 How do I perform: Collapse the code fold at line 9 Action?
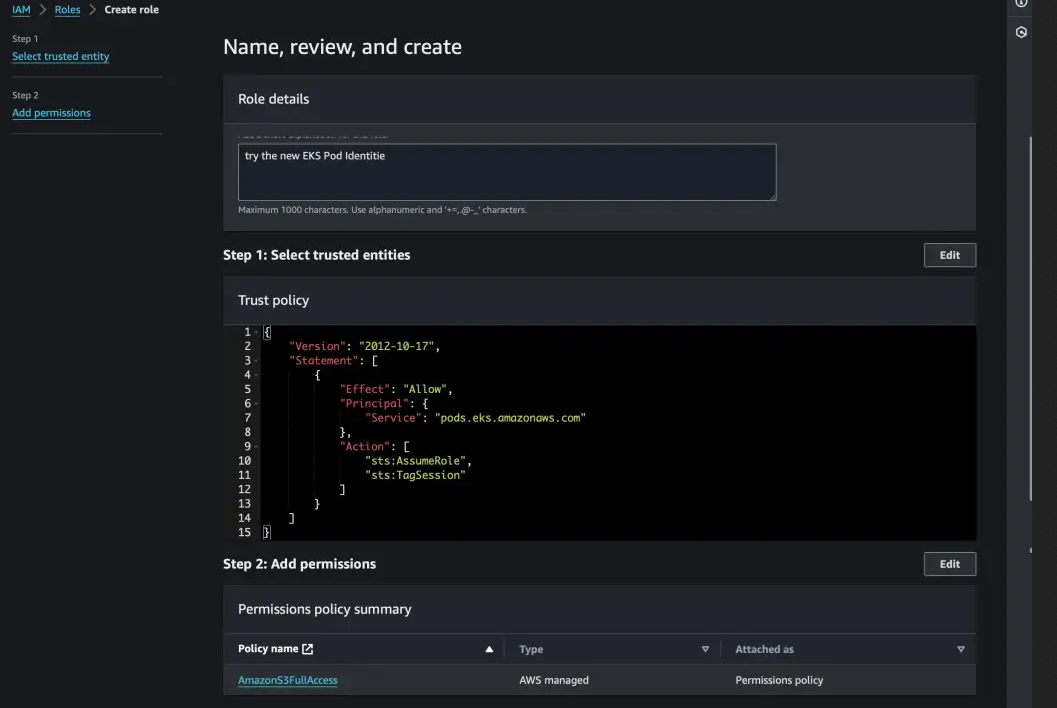(256, 446)
